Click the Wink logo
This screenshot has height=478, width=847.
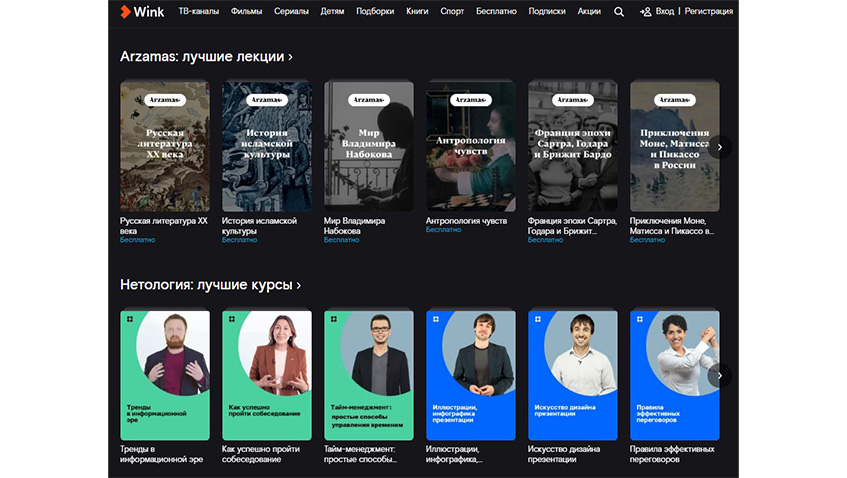(x=142, y=11)
